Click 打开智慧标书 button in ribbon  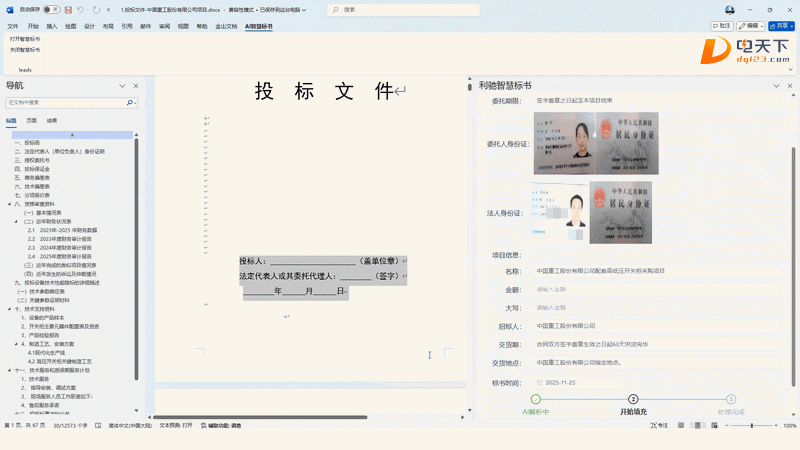coord(24,39)
